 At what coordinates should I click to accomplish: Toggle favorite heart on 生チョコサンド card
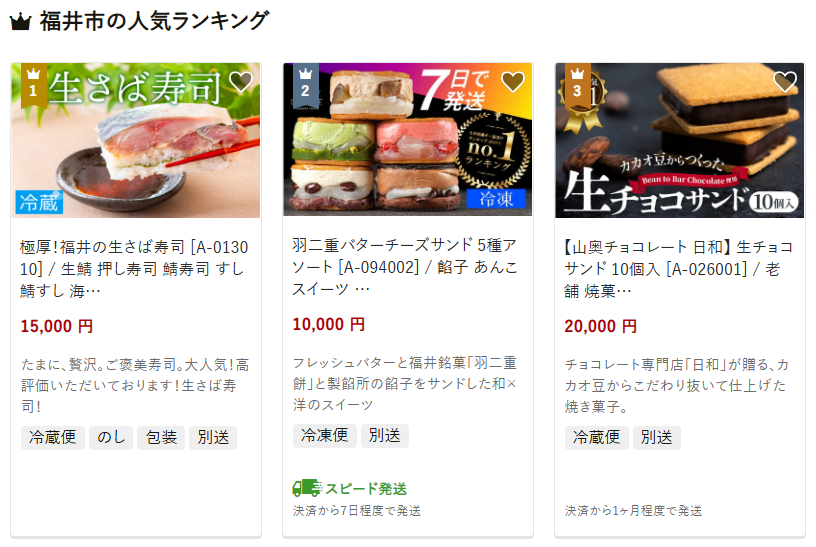(785, 82)
